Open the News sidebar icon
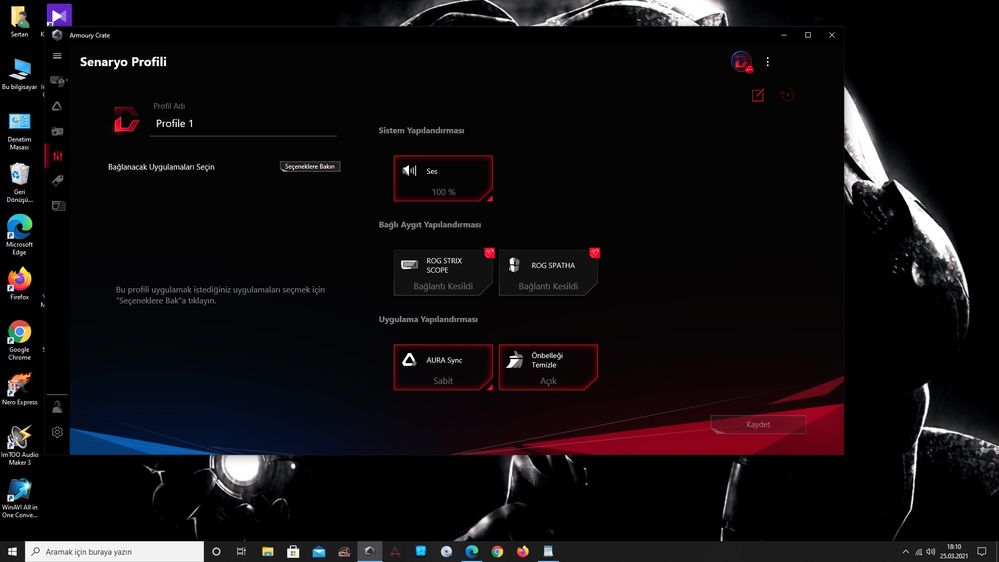Screen dimensions: 999x562 58,206
